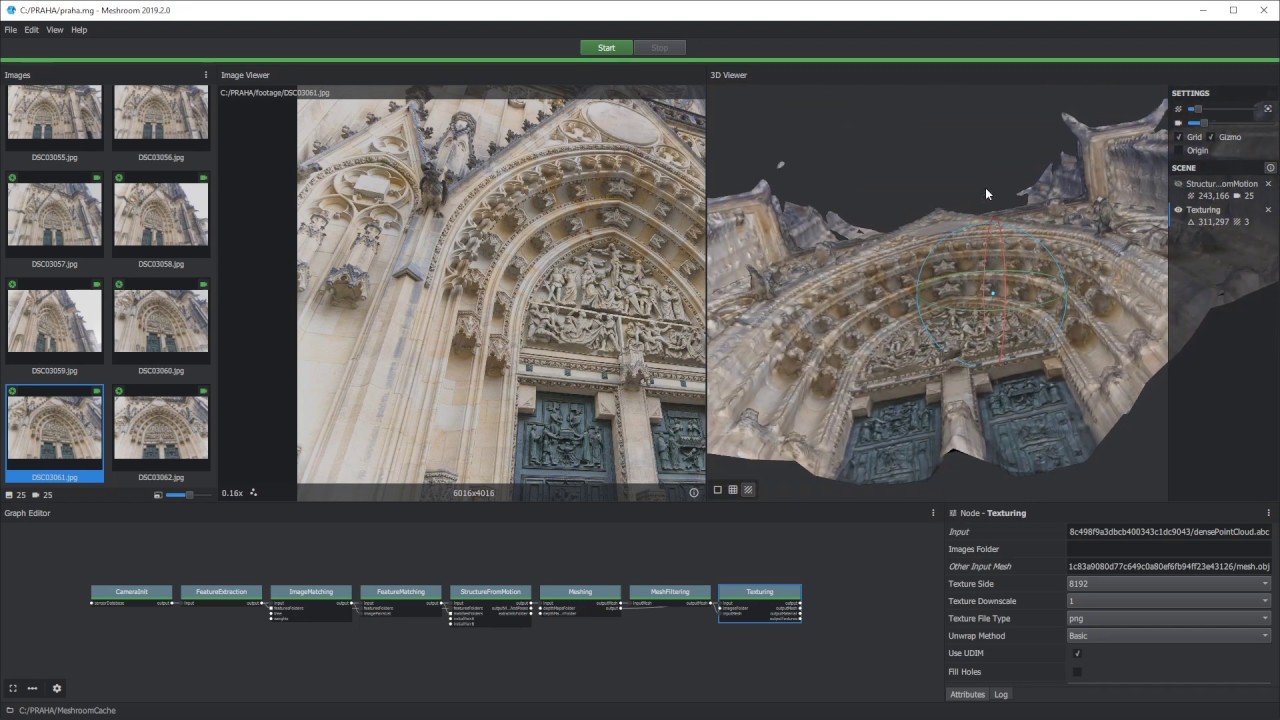1280x720 pixels.
Task: Open the Images panel options menu
Action: coord(206,75)
